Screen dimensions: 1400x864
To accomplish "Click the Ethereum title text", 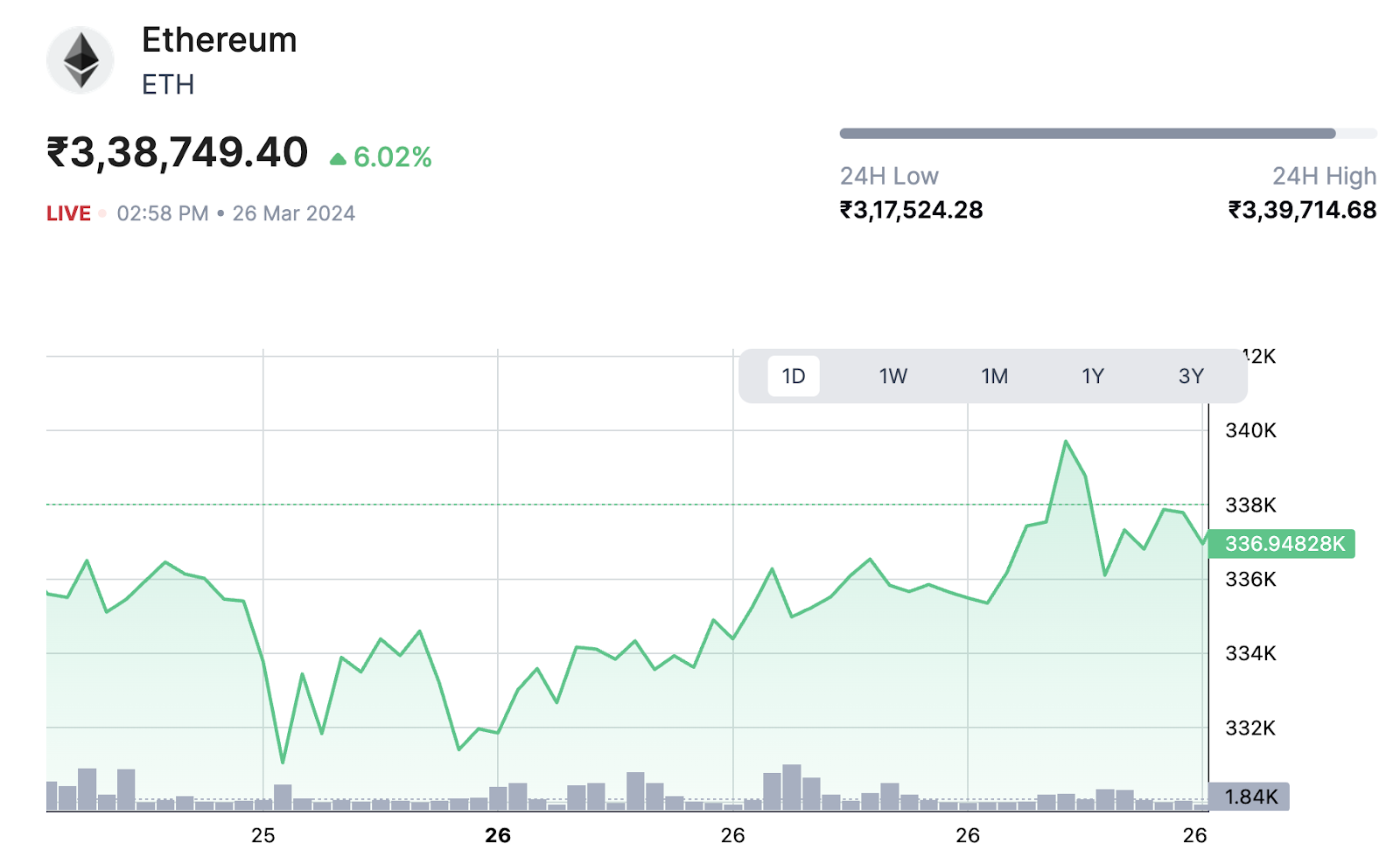I will [219, 40].
